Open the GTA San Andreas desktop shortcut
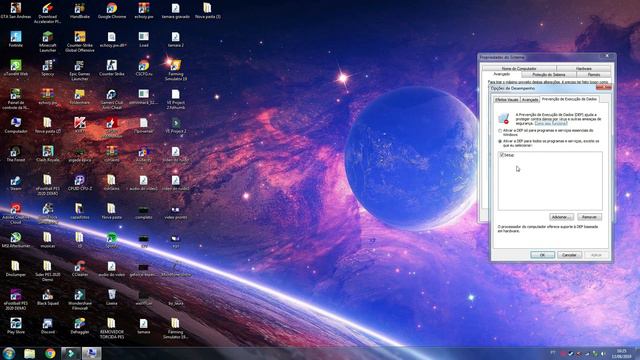 tap(16, 11)
